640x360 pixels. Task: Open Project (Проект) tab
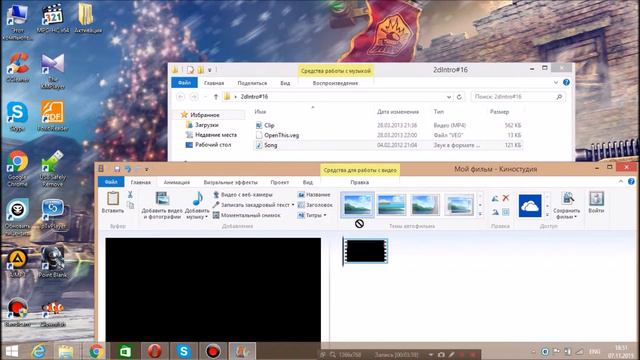(x=280, y=182)
